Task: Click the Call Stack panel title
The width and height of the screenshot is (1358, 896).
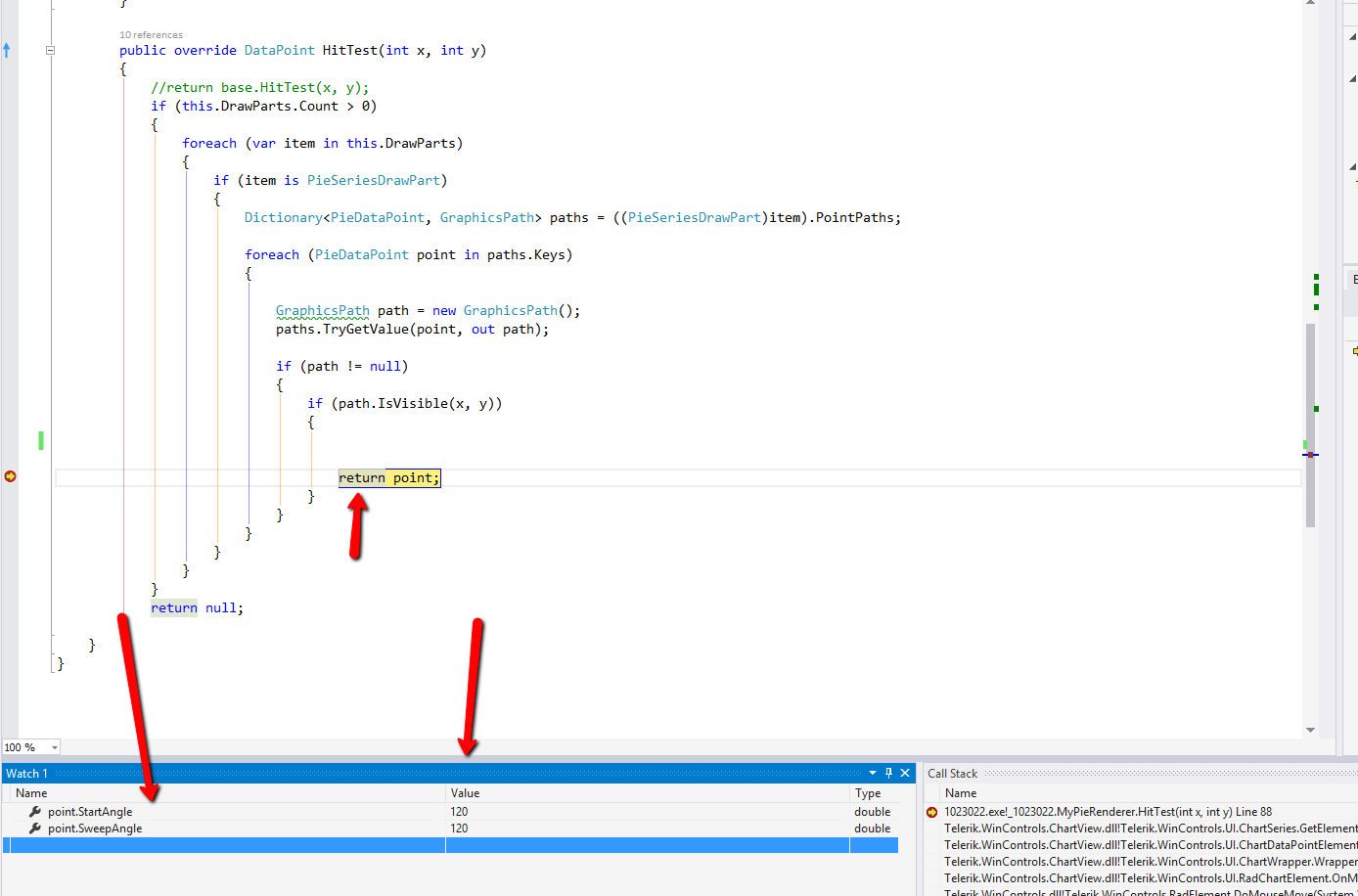Action: 952,773
